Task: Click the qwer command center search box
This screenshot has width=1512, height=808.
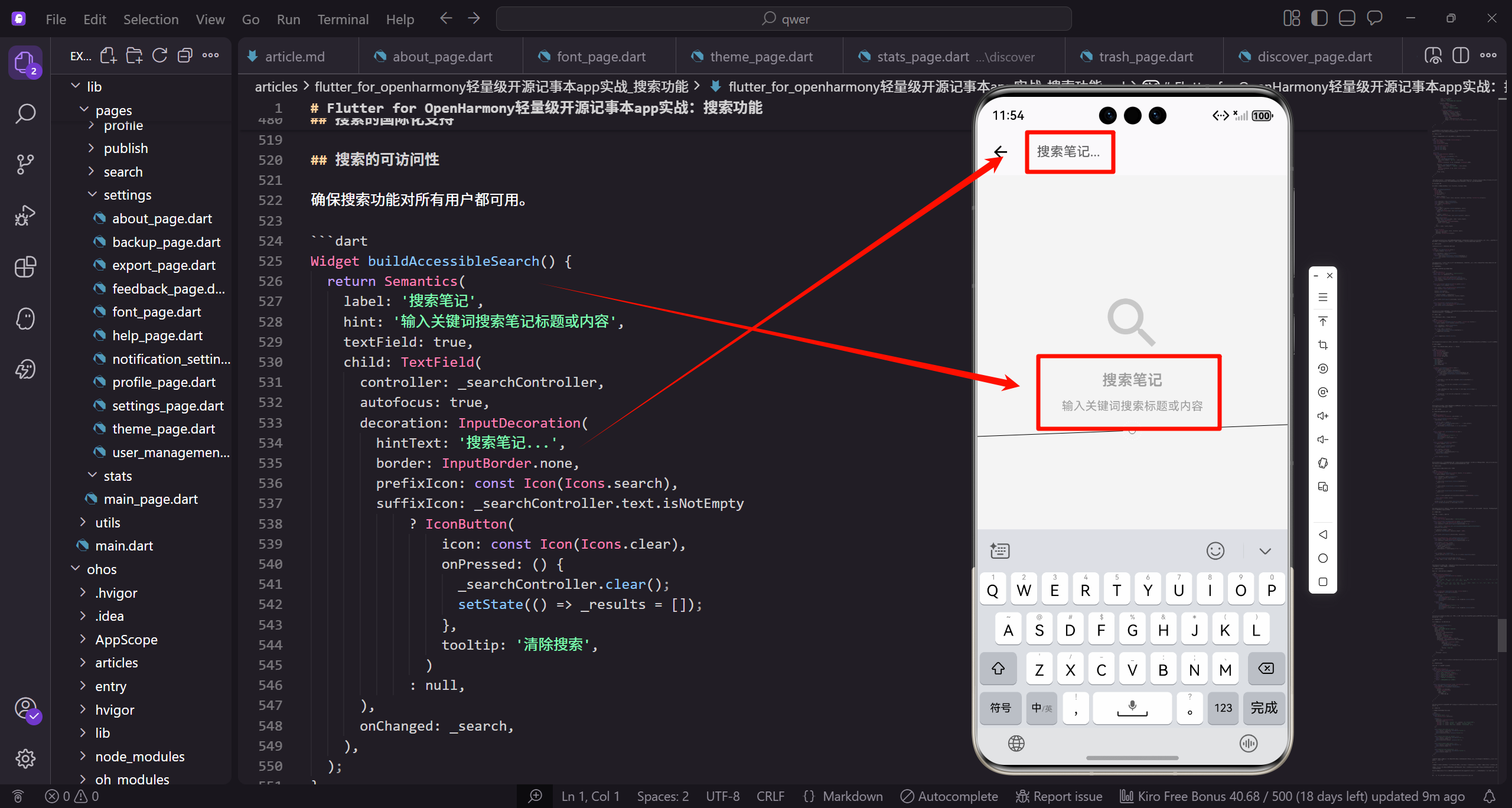Action: 784,19
